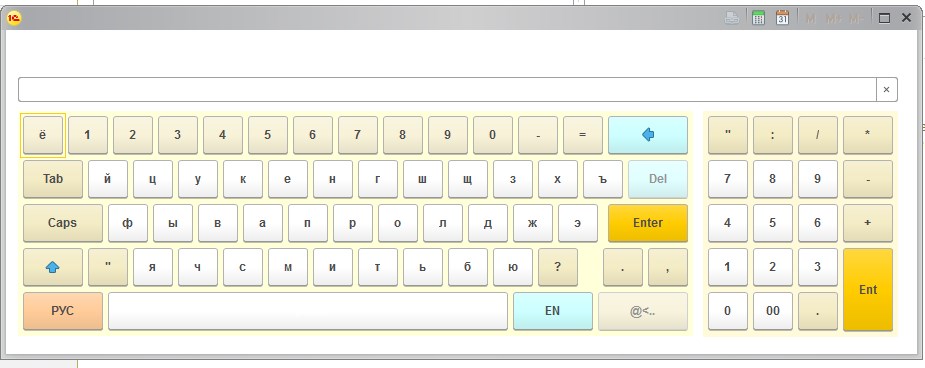
Task: Click the Del key
Action: (658, 179)
